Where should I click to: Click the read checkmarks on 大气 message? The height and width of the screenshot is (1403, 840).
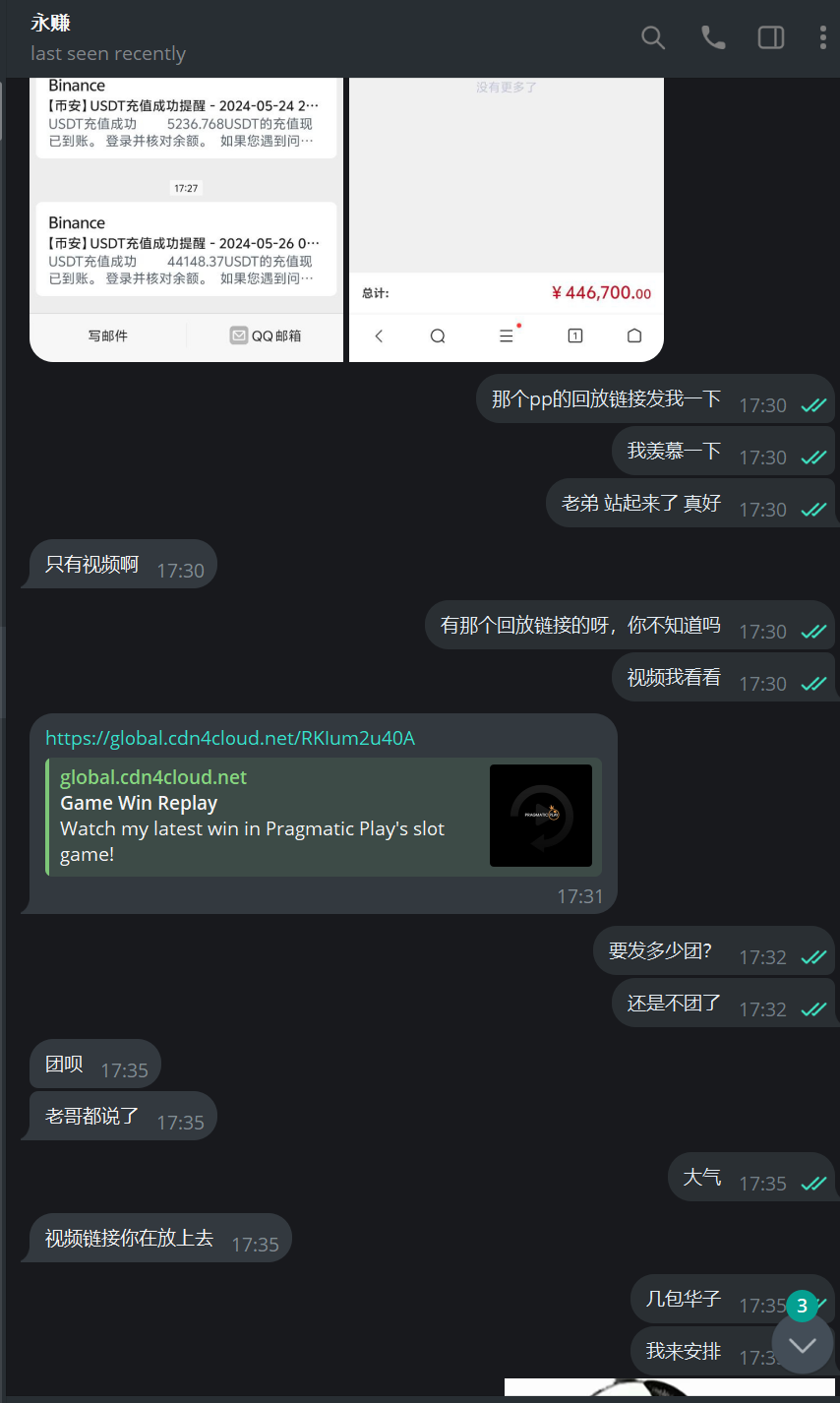tap(813, 1184)
